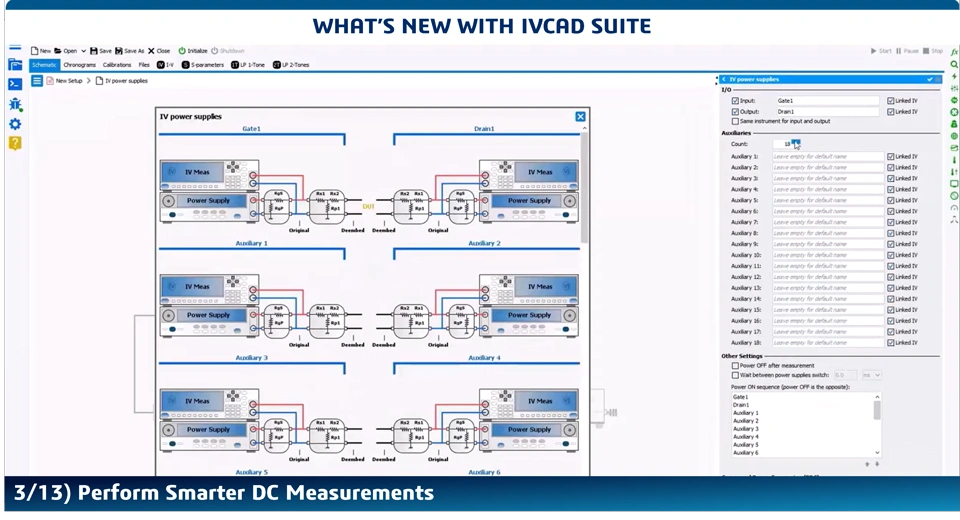Click the Open file button
The height and width of the screenshot is (520, 960).
66,51
